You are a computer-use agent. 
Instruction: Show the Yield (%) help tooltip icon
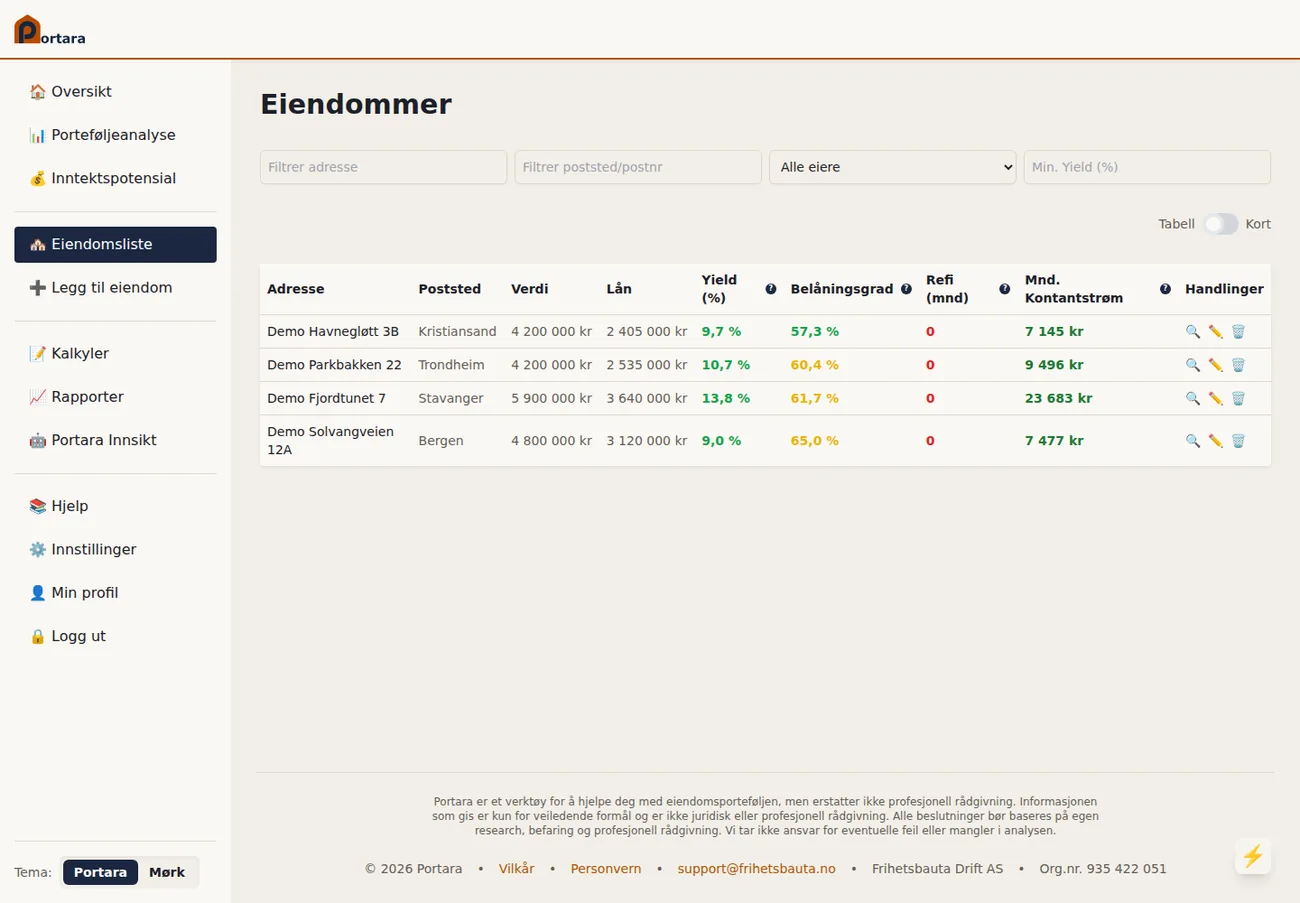771,289
